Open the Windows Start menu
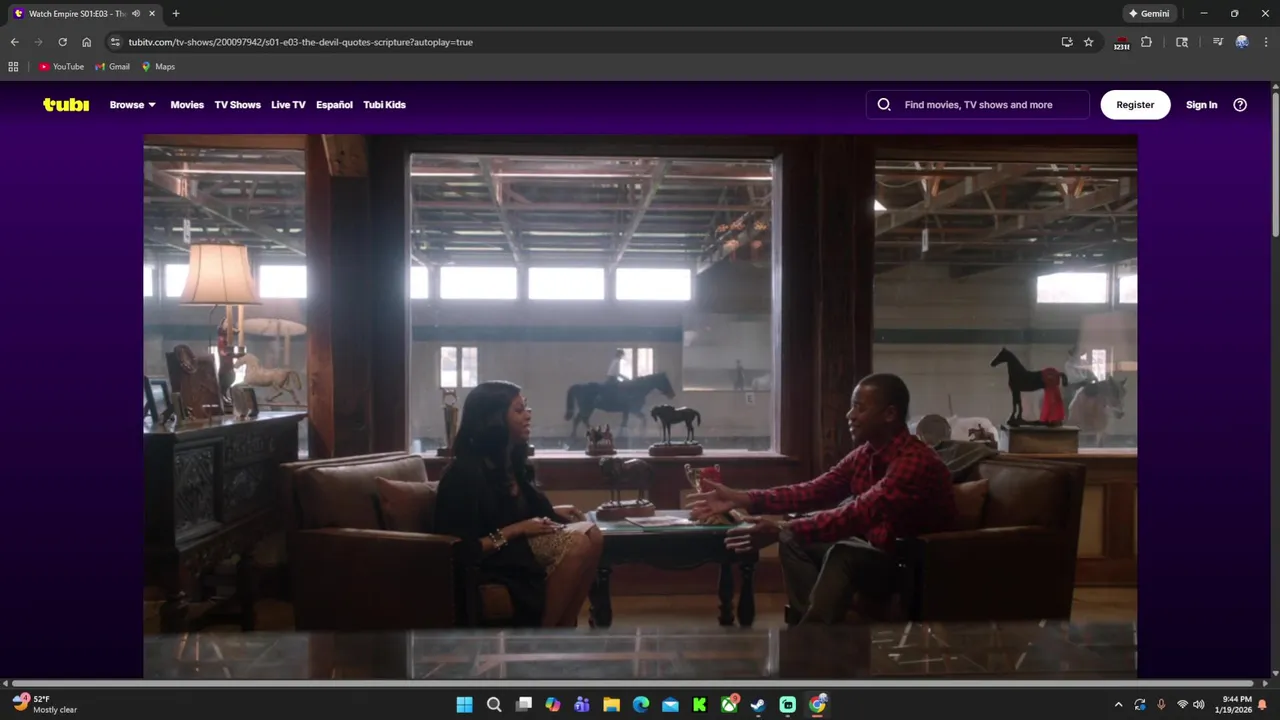This screenshot has height=720, width=1280. pos(464,704)
